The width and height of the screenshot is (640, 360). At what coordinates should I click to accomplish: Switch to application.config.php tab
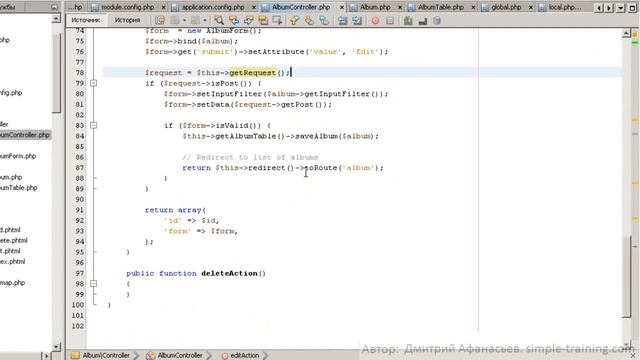pyautogui.click(x=212, y=7)
